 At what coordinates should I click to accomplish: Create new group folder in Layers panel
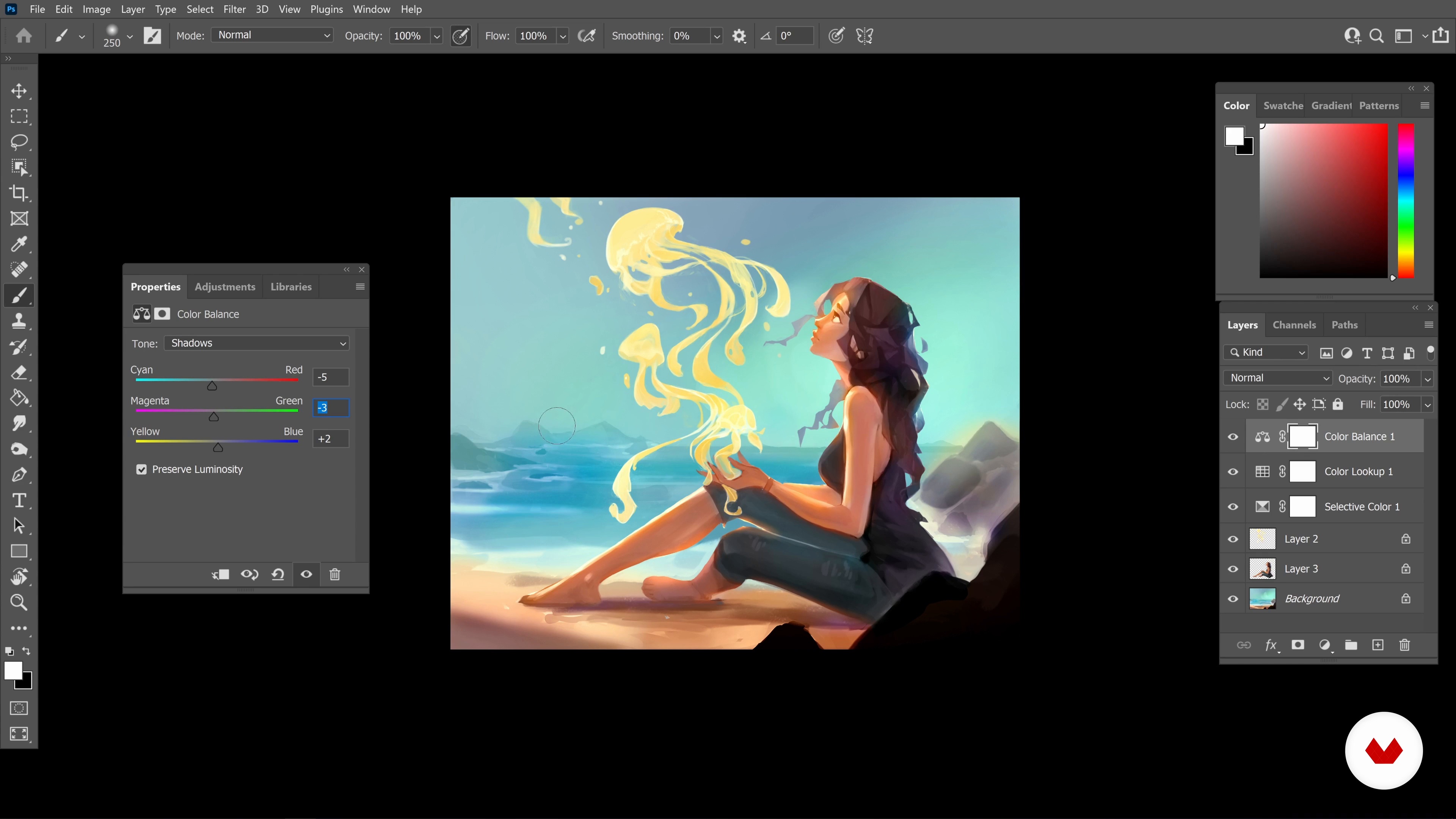(1351, 645)
